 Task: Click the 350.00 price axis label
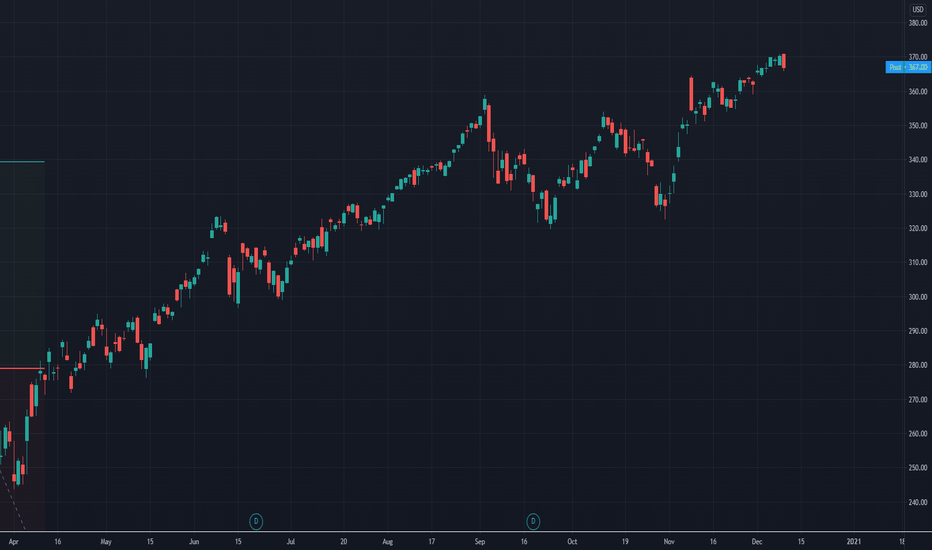coord(918,125)
